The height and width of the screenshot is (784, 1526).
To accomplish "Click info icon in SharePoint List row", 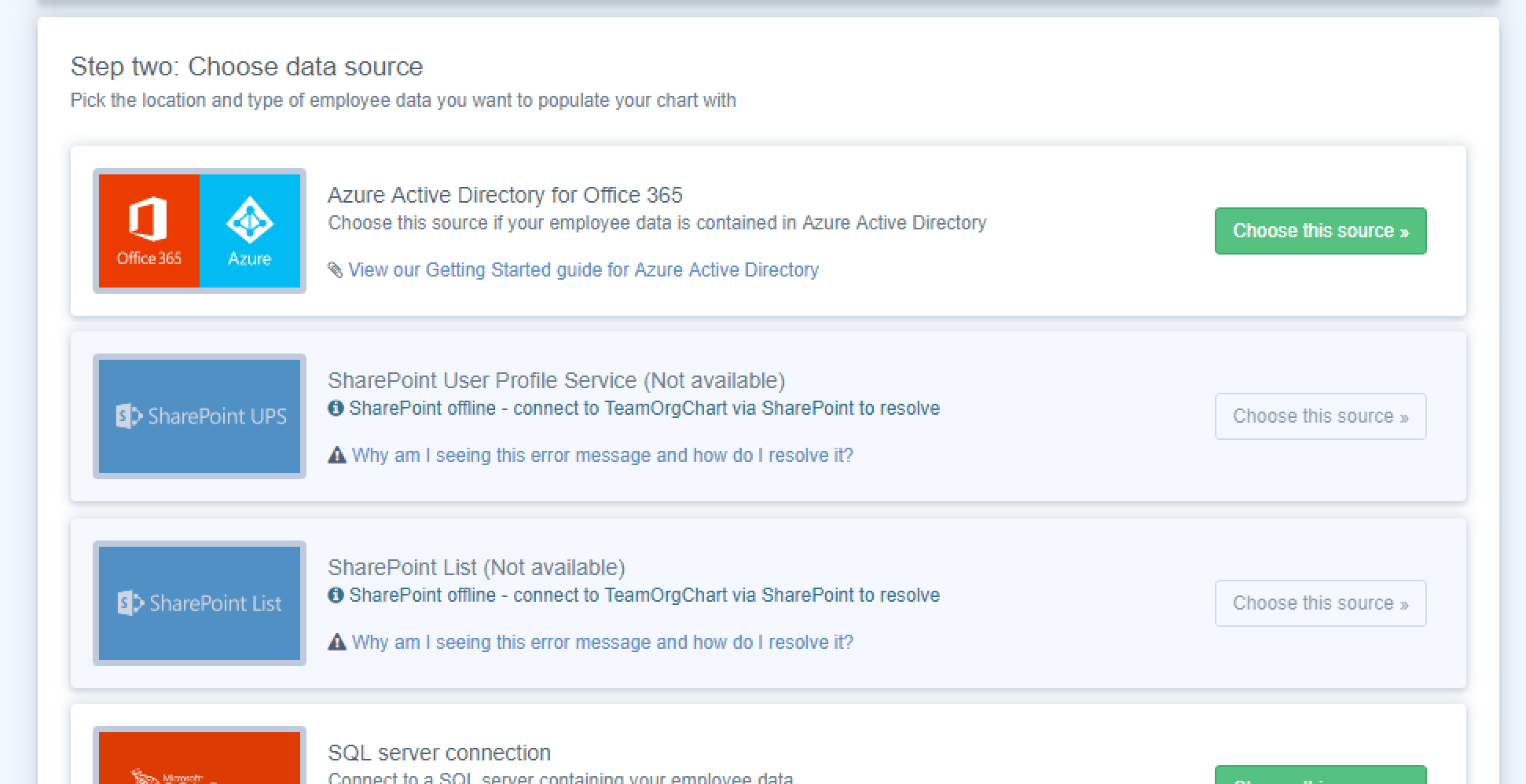I will tap(336, 595).
